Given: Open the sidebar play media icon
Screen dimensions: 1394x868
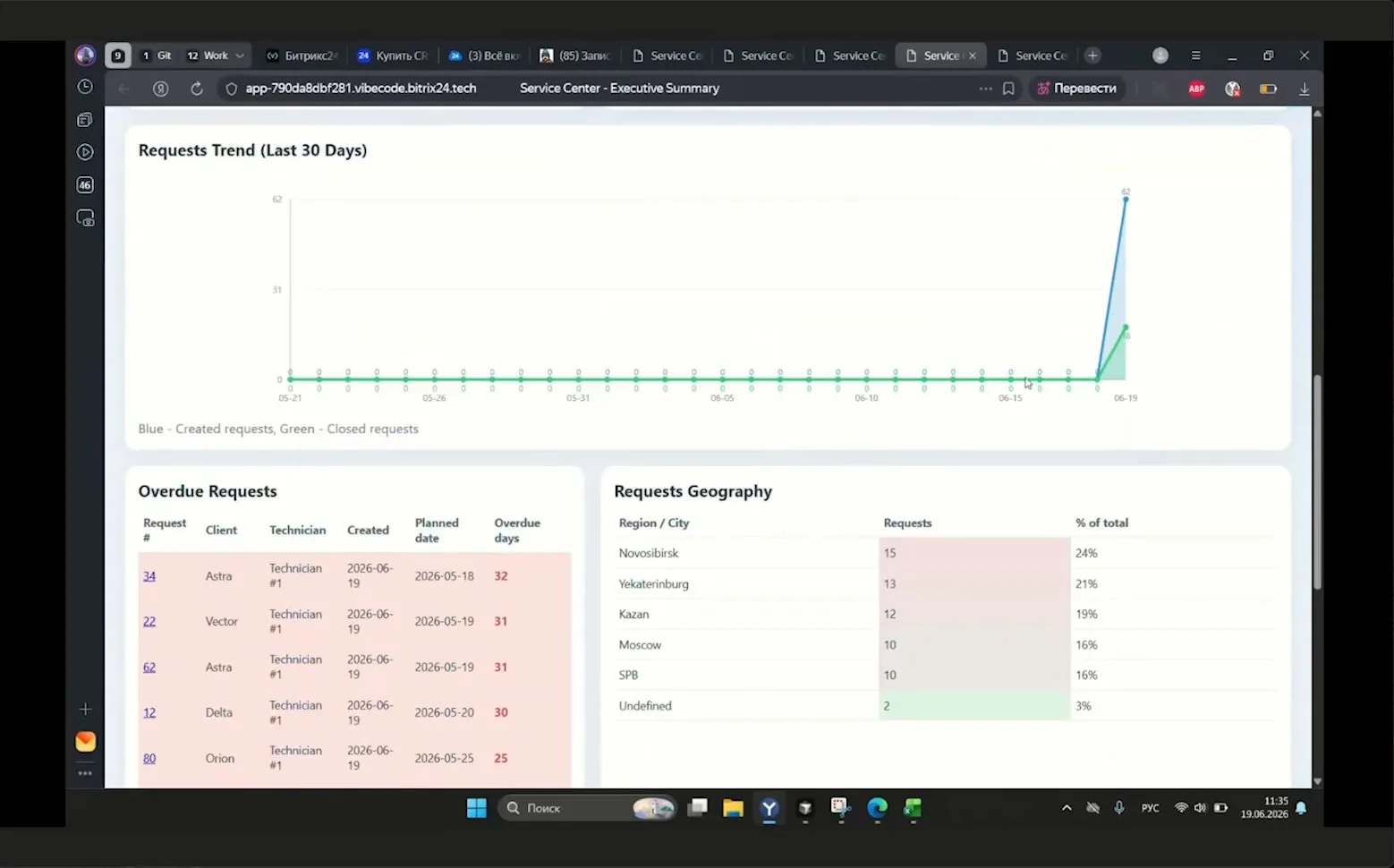Looking at the screenshot, I should click(x=85, y=152).
